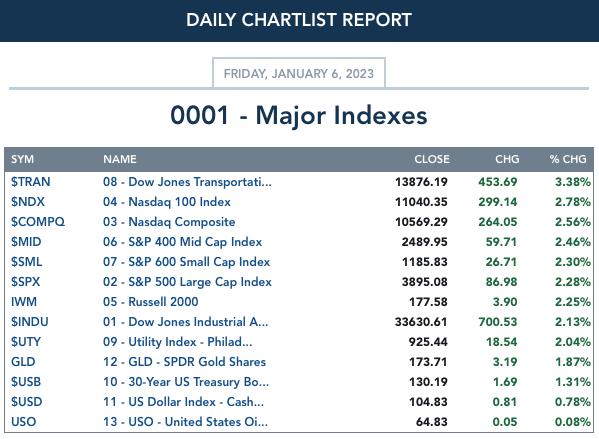
Task: Sort by the CLOSE column header
Action: [x=432, y=159]
